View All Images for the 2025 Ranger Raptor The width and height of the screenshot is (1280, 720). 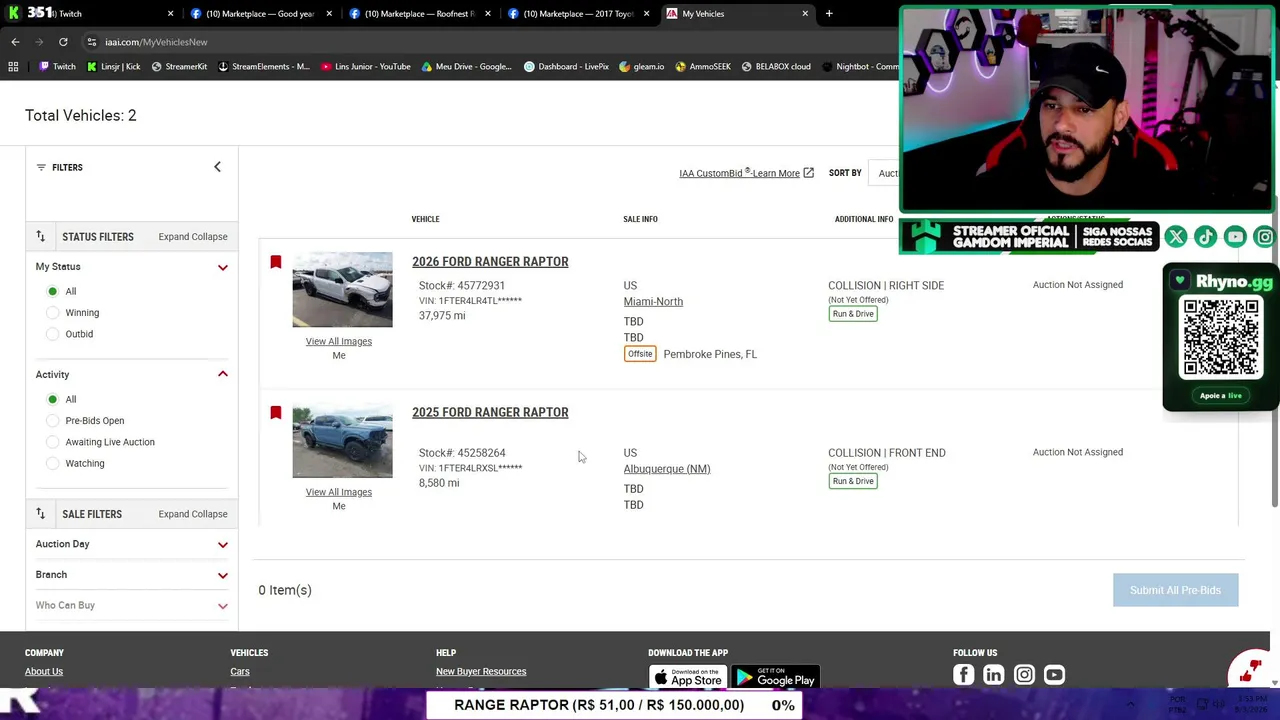339,492
